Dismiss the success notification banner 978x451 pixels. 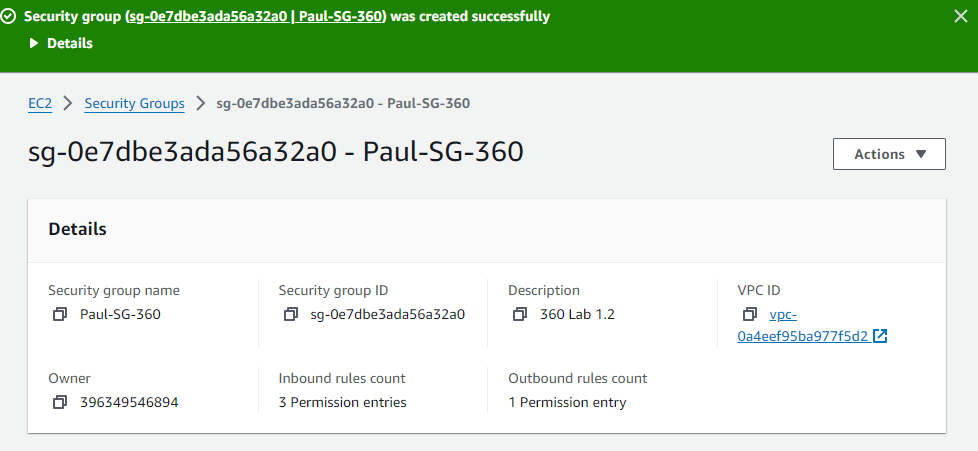coord(961,16)
